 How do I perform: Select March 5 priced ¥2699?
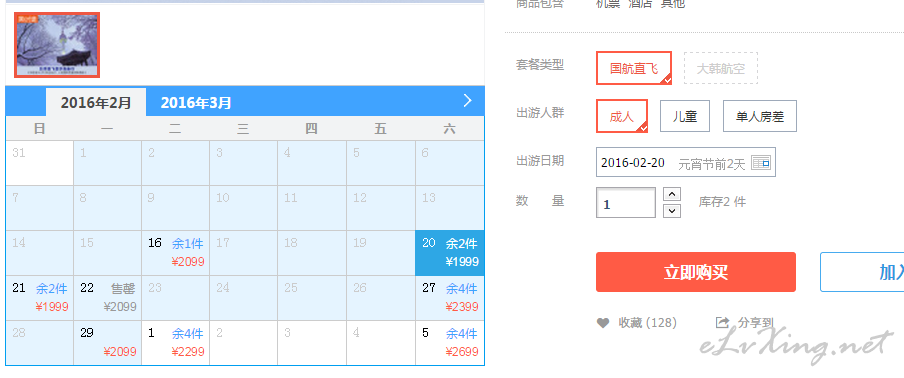pos(450,342)
